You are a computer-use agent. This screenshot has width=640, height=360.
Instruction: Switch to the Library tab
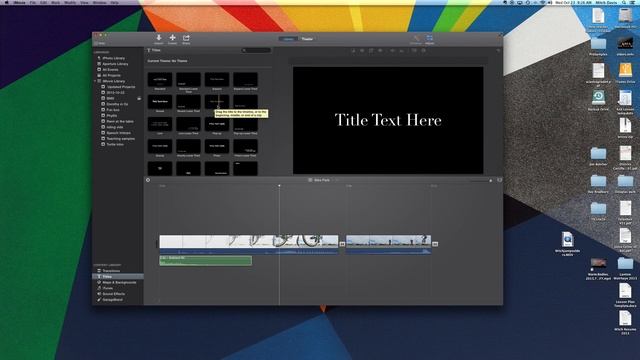[289, 39]
